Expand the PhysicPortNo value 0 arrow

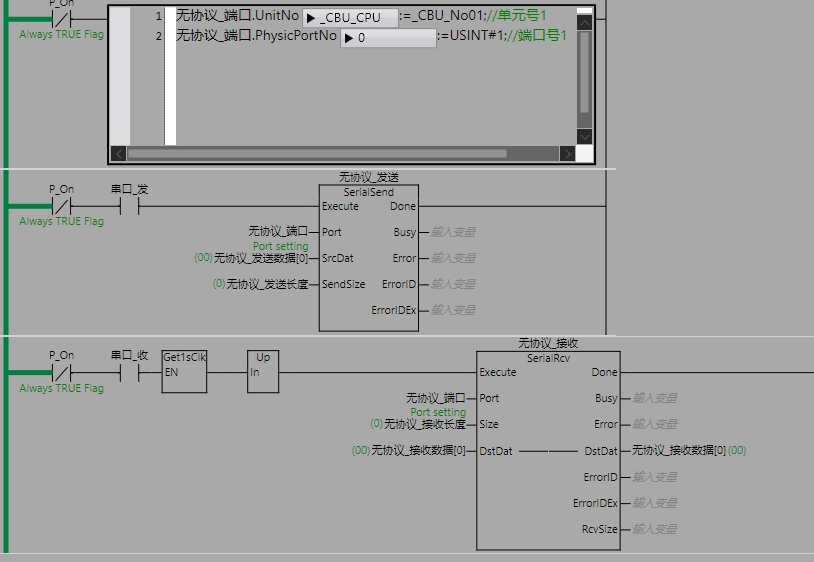[x=349, y=38]
